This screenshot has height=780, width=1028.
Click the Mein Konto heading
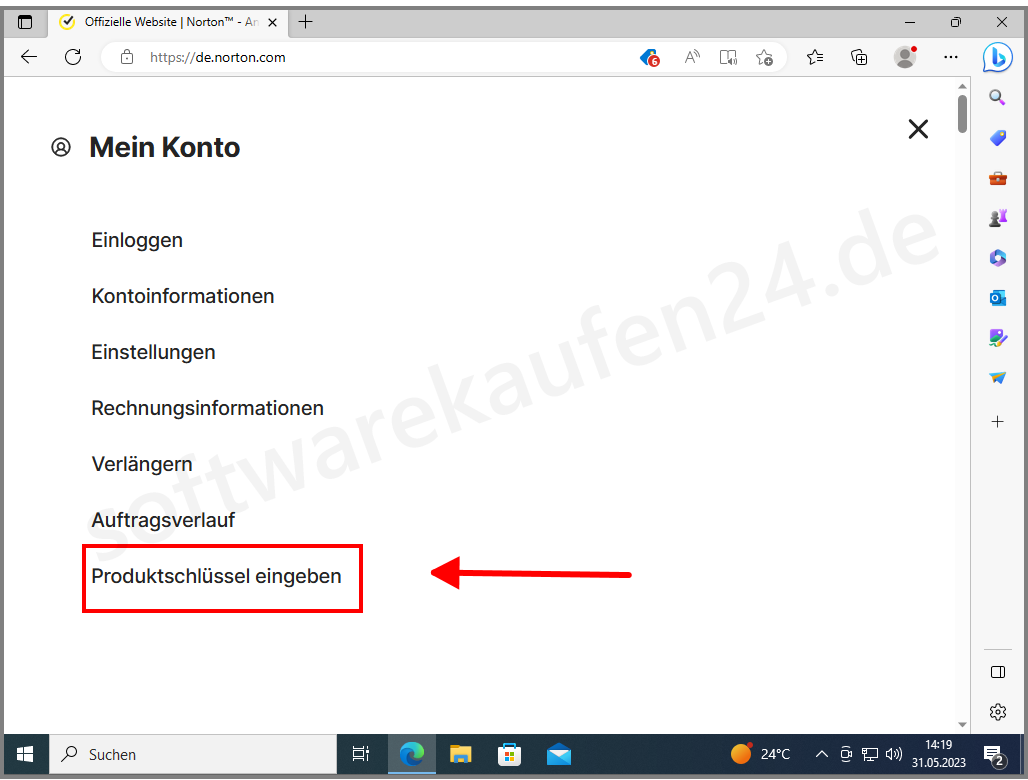(x=165, y=147)
